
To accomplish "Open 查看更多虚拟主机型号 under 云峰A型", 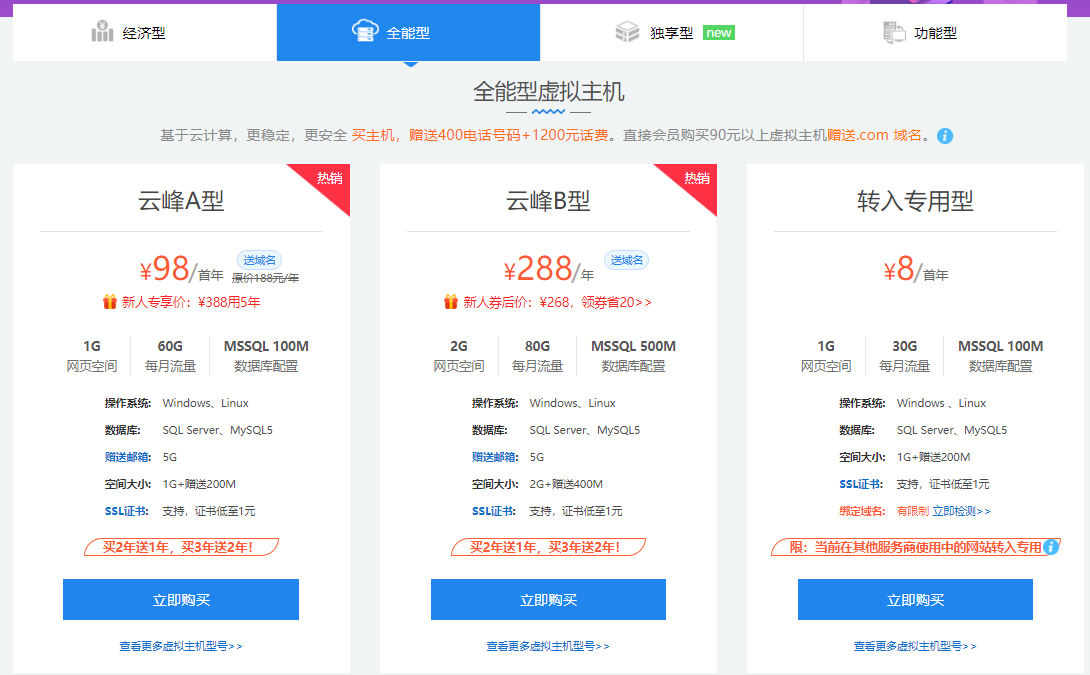I will tap(181, 647).
